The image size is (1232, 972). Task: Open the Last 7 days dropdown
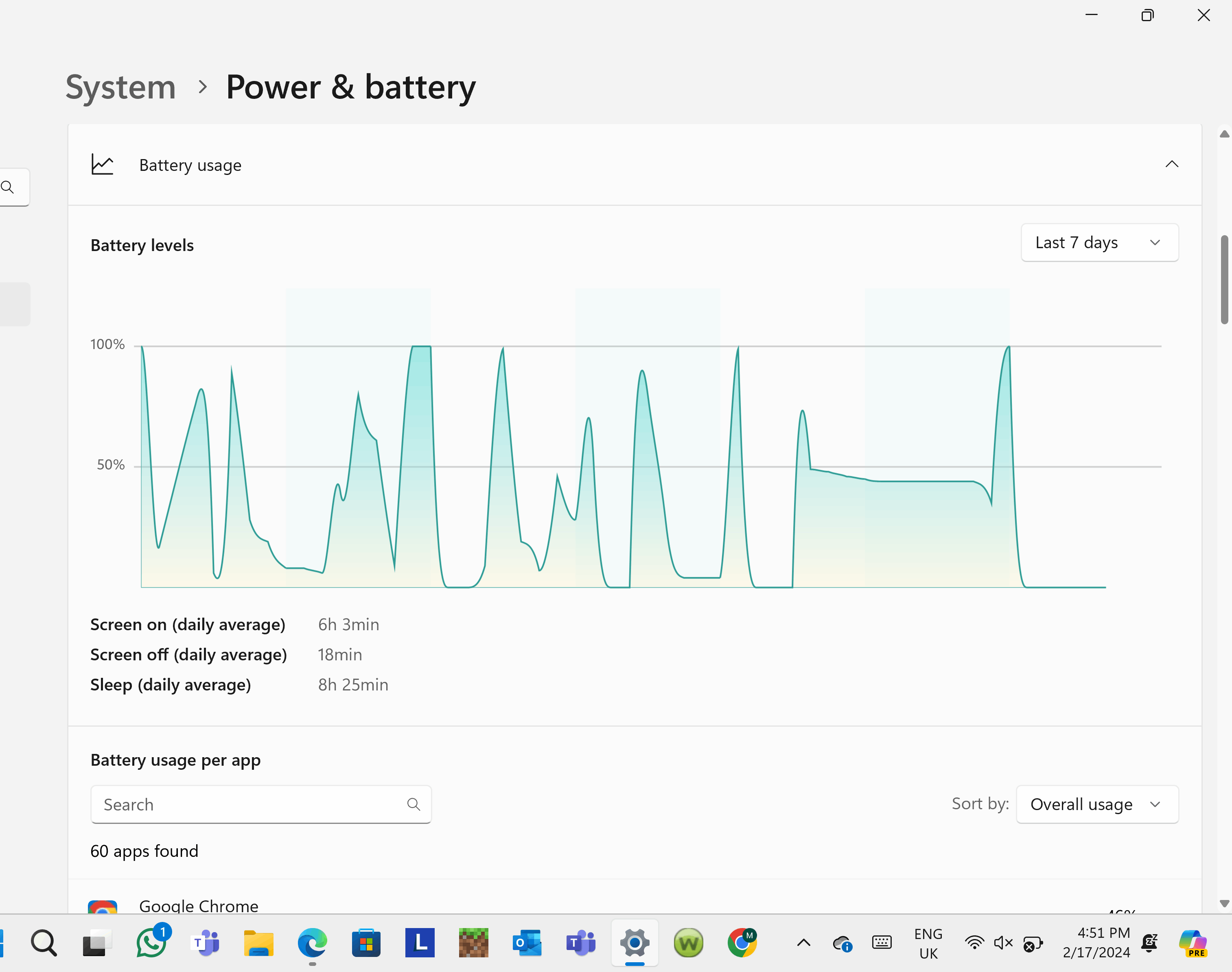(1099, 243)
